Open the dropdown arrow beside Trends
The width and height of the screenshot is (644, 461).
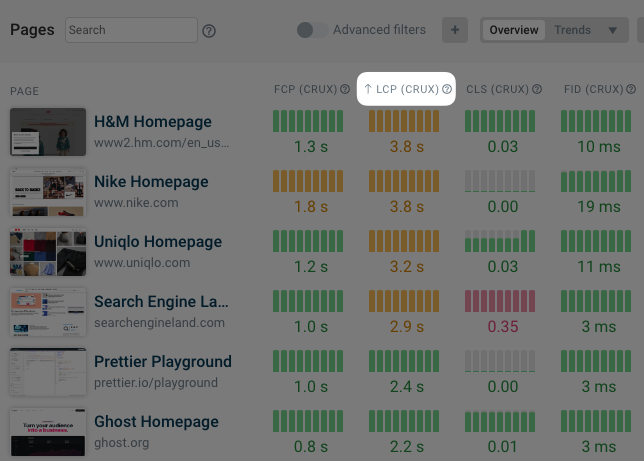[x=612, y=30]
